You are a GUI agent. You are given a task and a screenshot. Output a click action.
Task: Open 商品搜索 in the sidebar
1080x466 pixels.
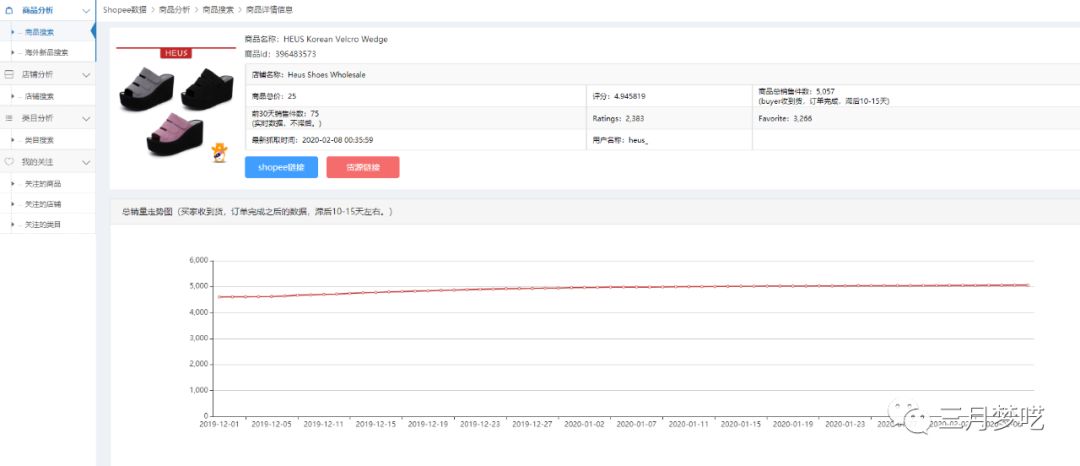pyautogui.click(x=40, y=32)
